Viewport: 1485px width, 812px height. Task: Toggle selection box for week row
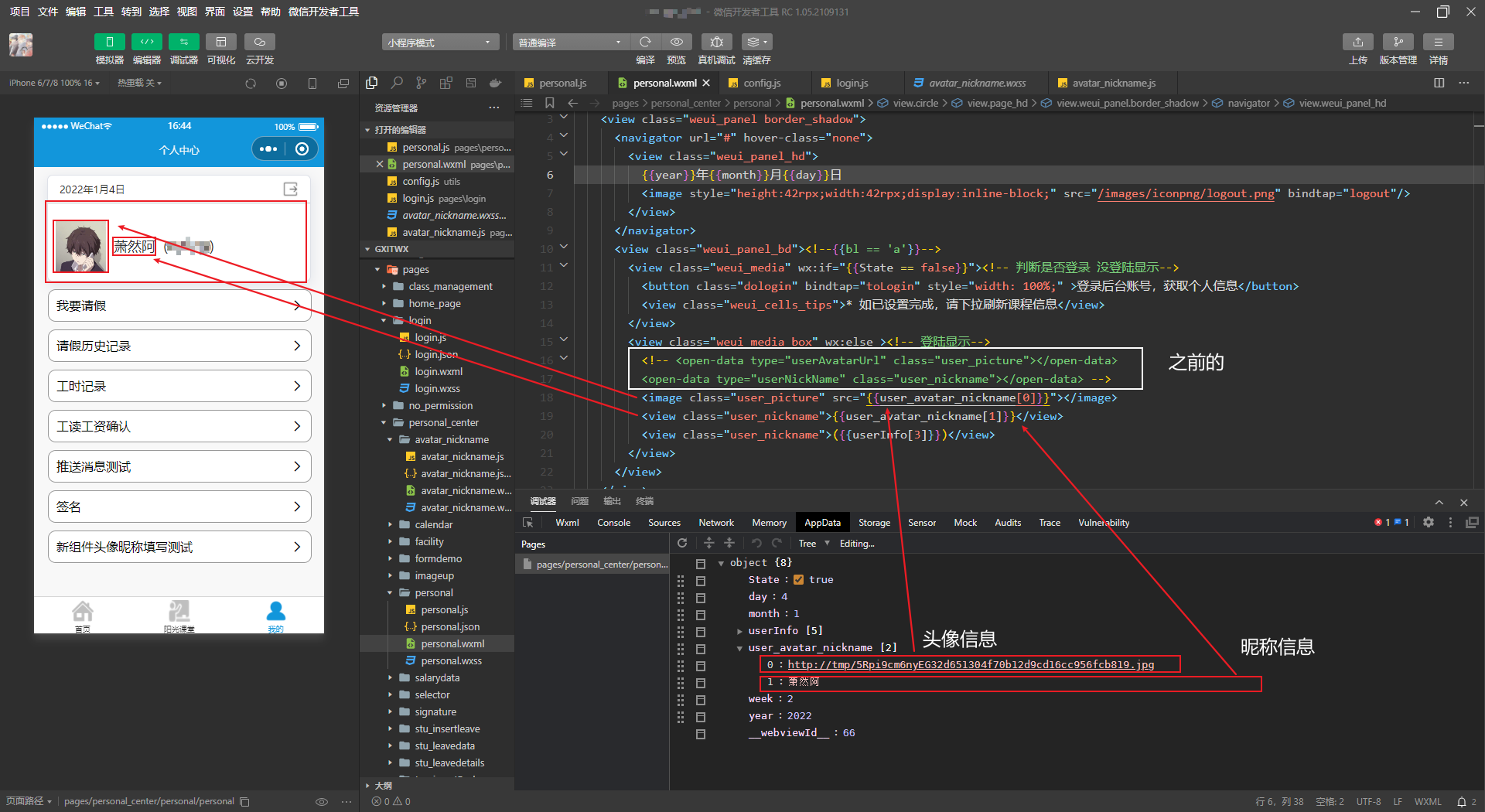(701, 701)
